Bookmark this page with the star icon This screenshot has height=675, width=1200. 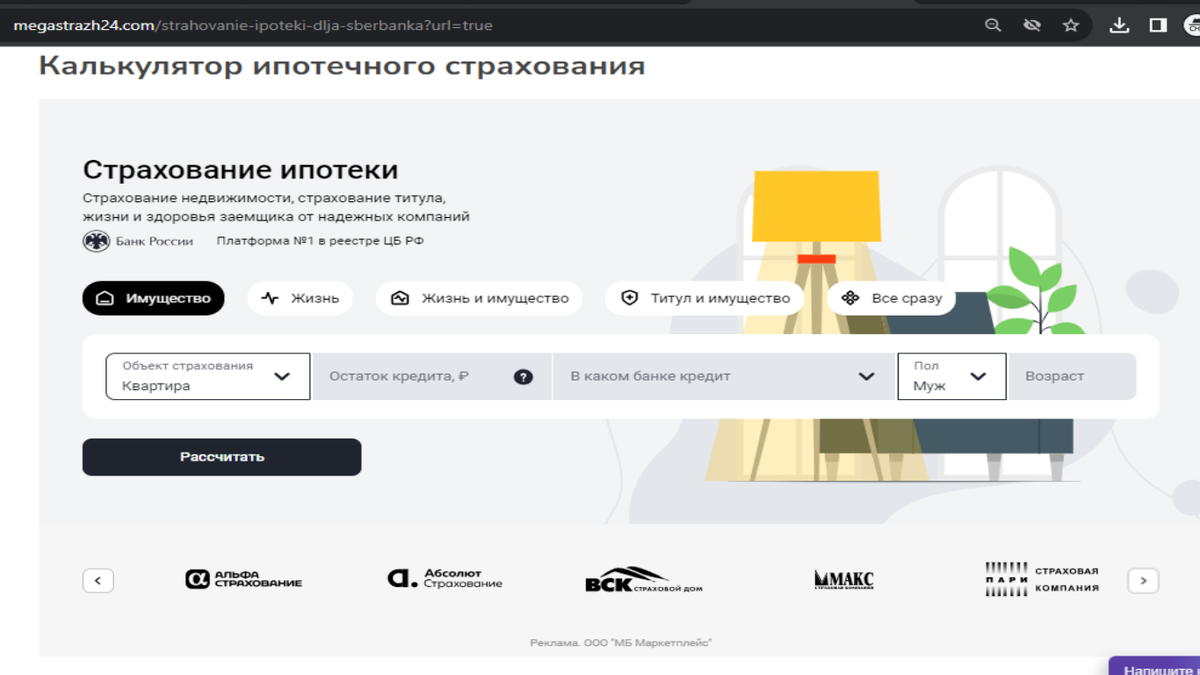[x=1071, y=25]
